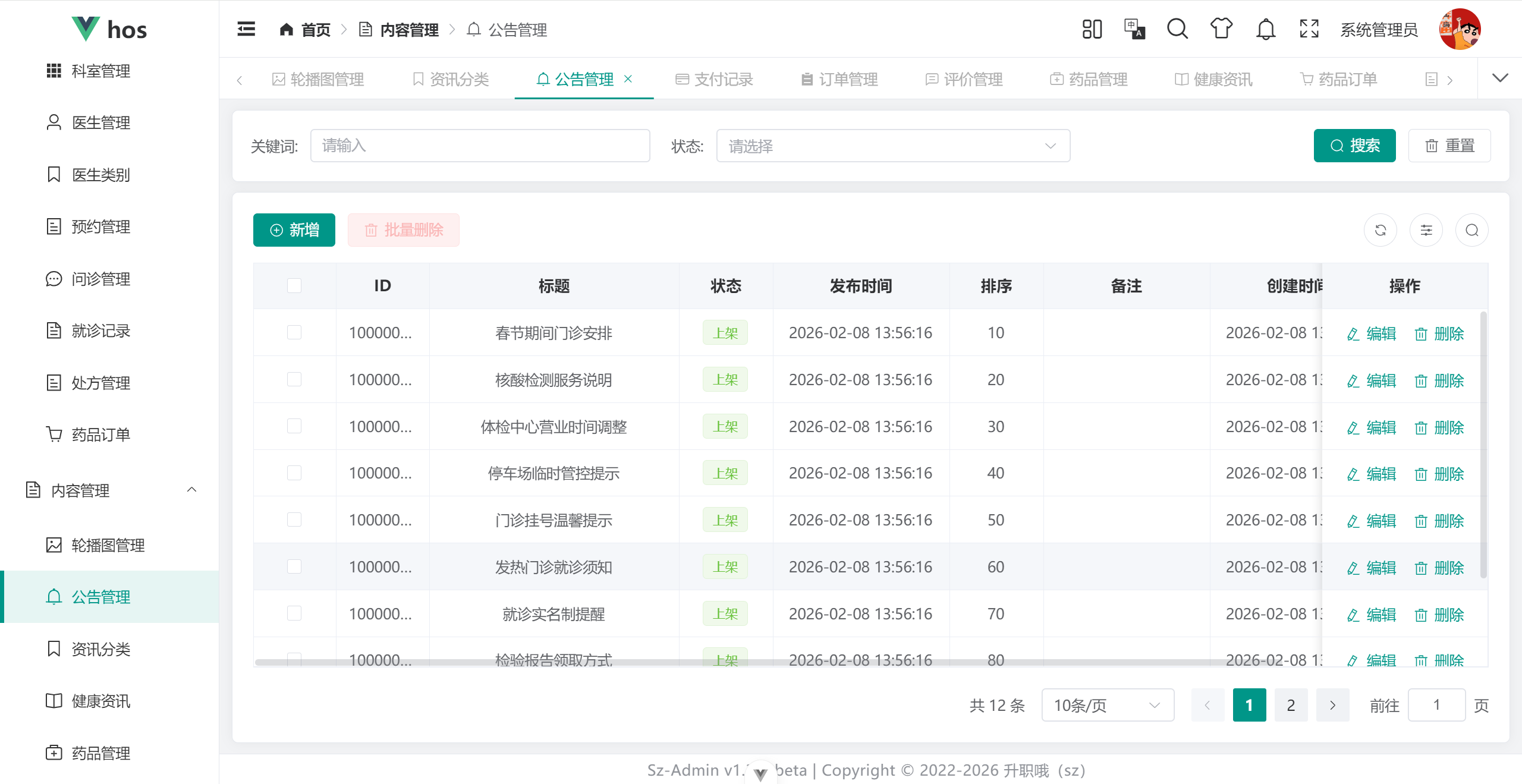Image resolution: width=1522 pixels, height=784 pixels.
Task: Open the 10条/页 page size dropdown
Action: tap(1107, 705)
